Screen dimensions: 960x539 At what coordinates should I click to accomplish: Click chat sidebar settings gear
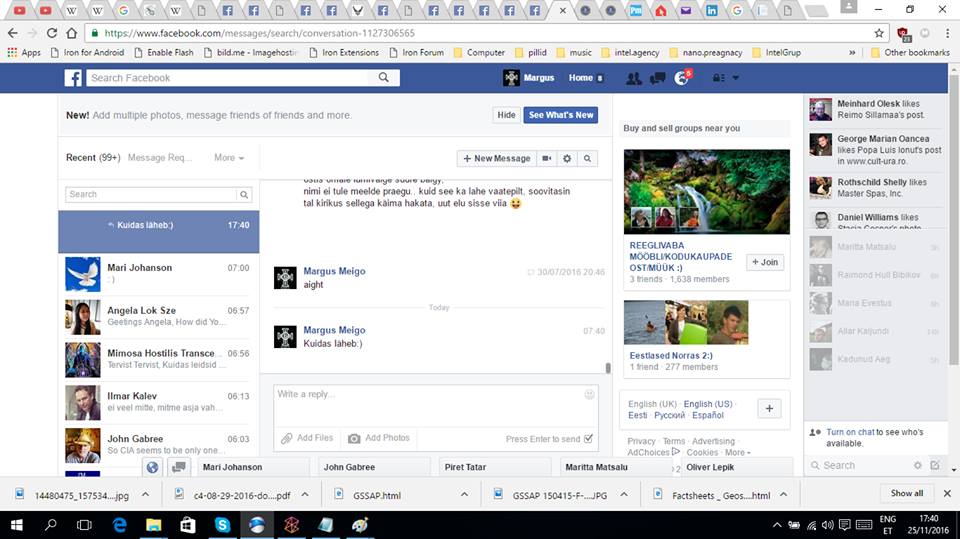pyautogui.click(x=917, y=466)
